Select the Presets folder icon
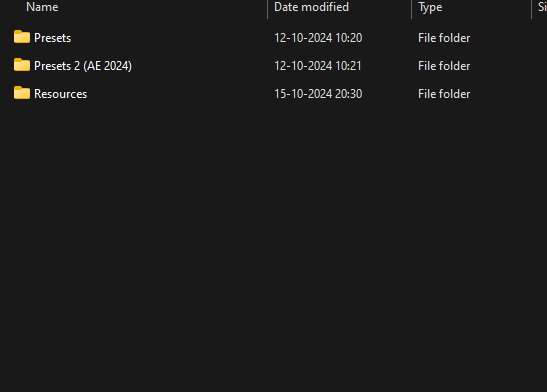The height and width of the screenshot is (392, 547). click(22, 37)
